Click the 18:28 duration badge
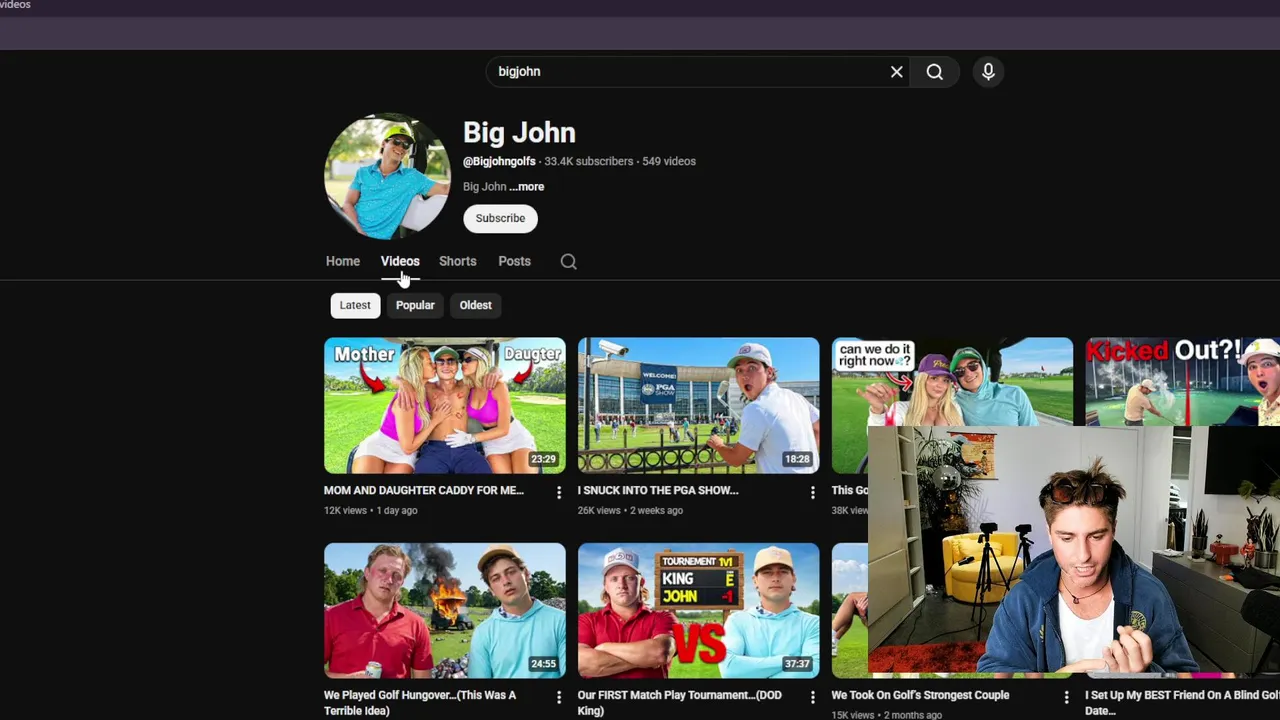The width and height of the screenshot is (1280, 720). tap(797, 460)
